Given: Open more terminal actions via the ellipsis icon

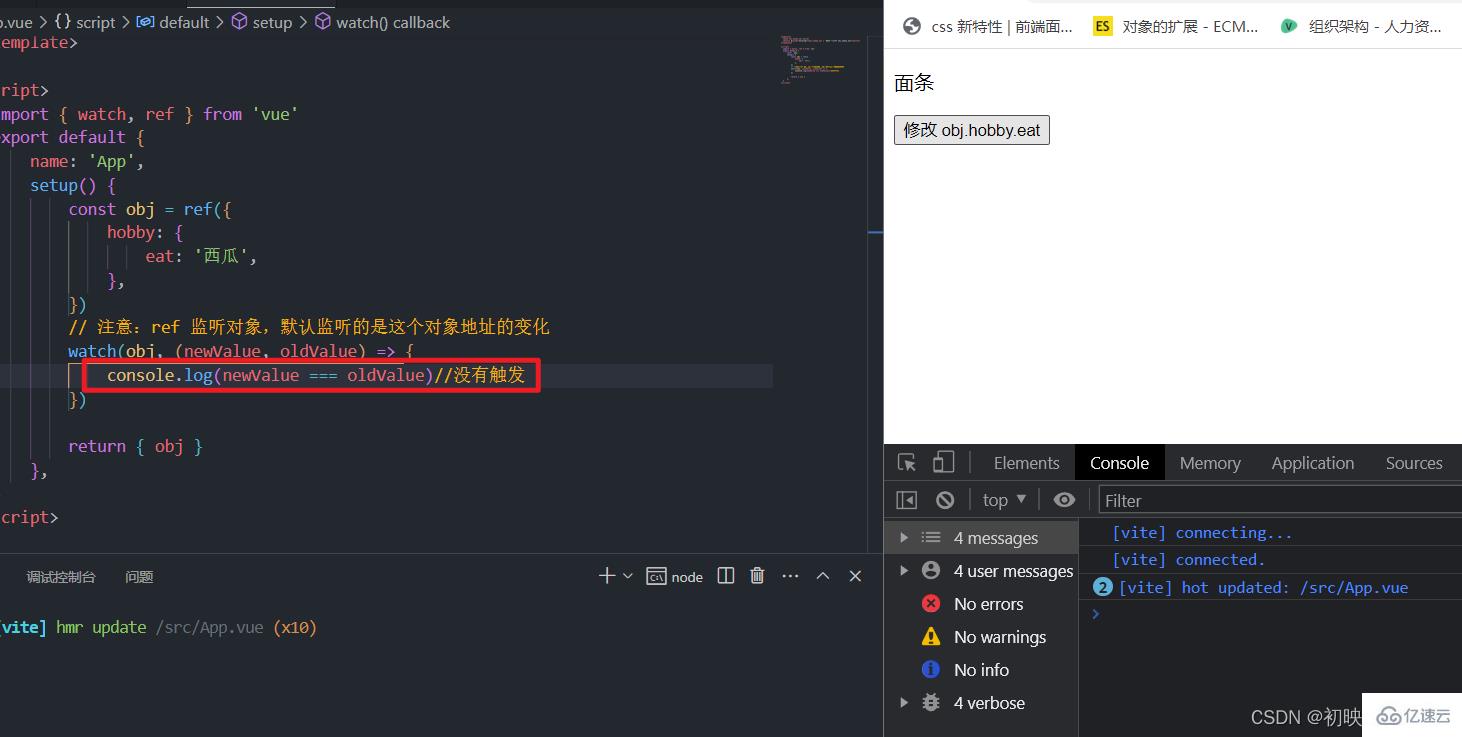Looking at the screenshot, I should click(x=790, y=575).
